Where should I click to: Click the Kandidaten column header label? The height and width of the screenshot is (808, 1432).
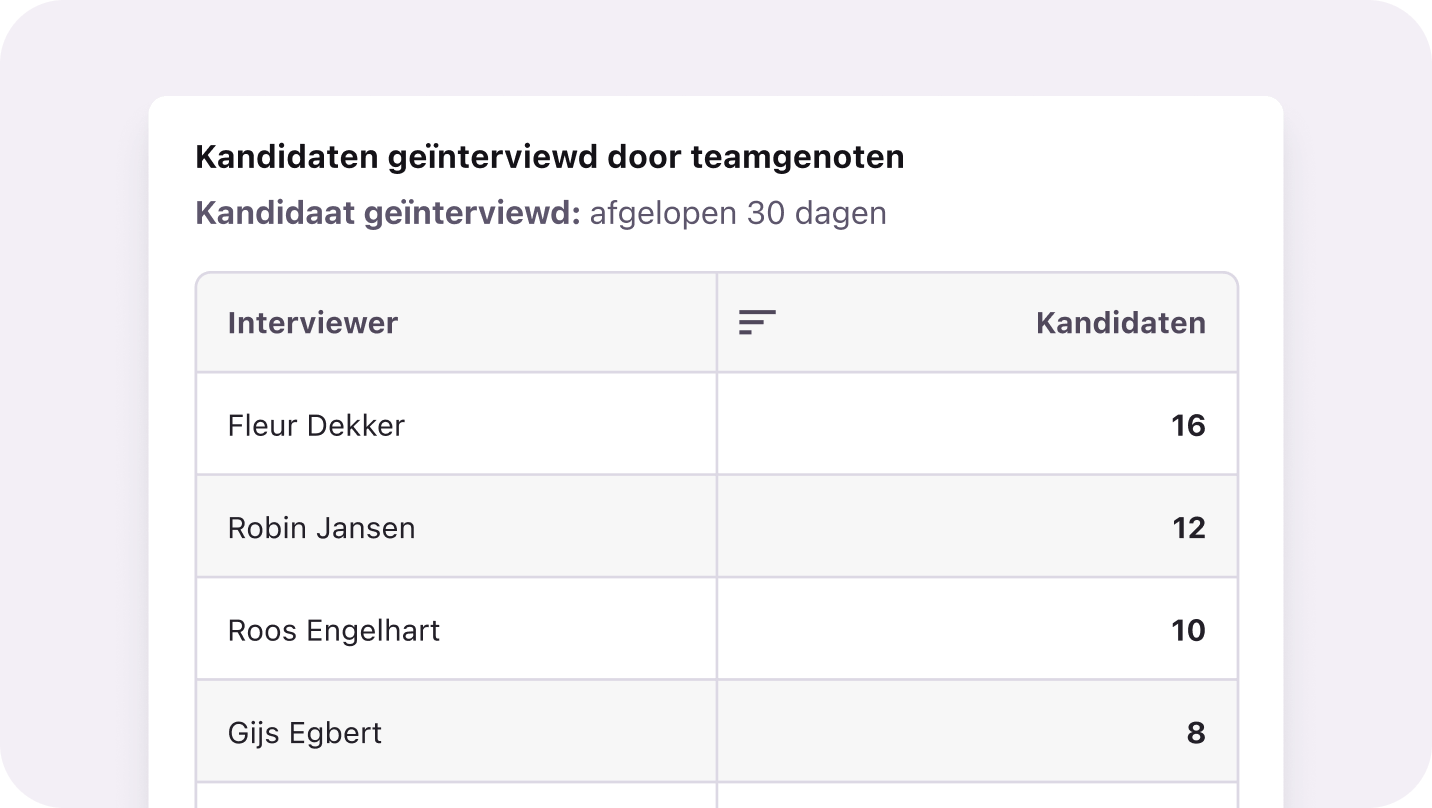pyautogui.click(x=1120, y=323)
